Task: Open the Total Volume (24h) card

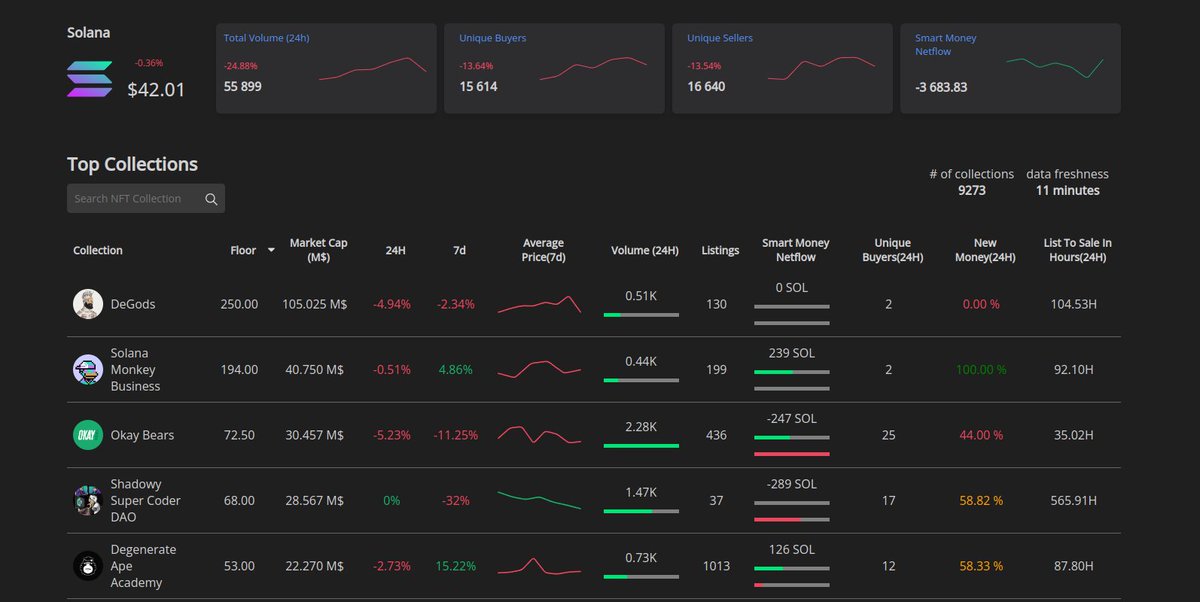Action: click(326, 68)
